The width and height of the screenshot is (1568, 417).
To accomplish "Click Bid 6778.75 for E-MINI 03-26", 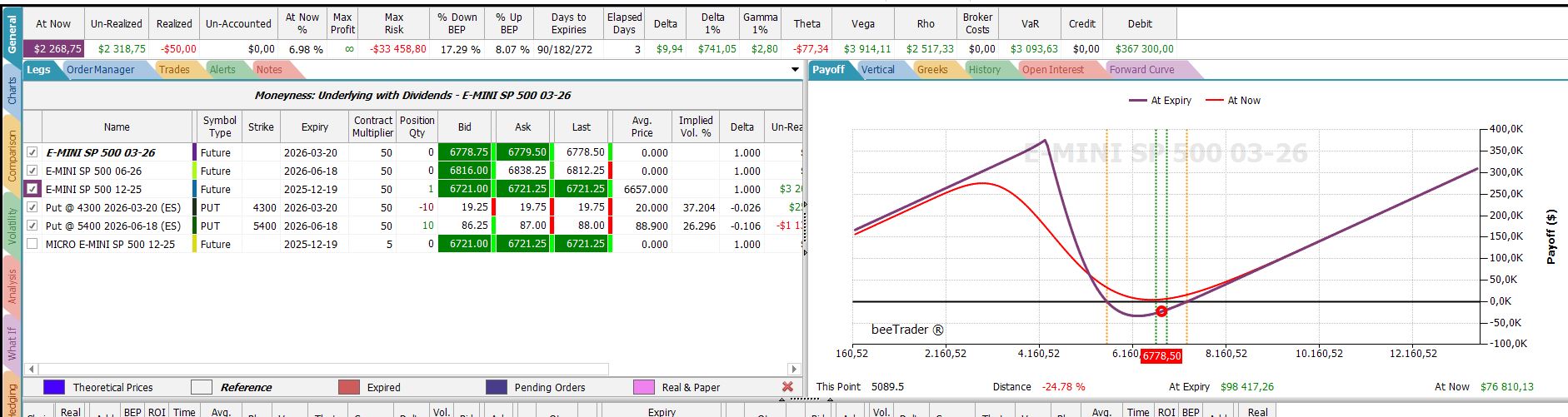I will point(465,152).
